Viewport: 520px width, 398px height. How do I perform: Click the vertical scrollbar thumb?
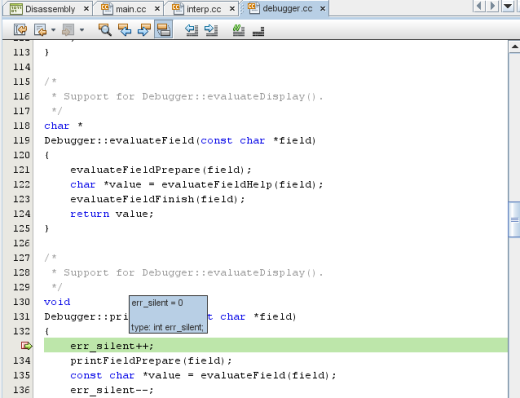[515, 220]
